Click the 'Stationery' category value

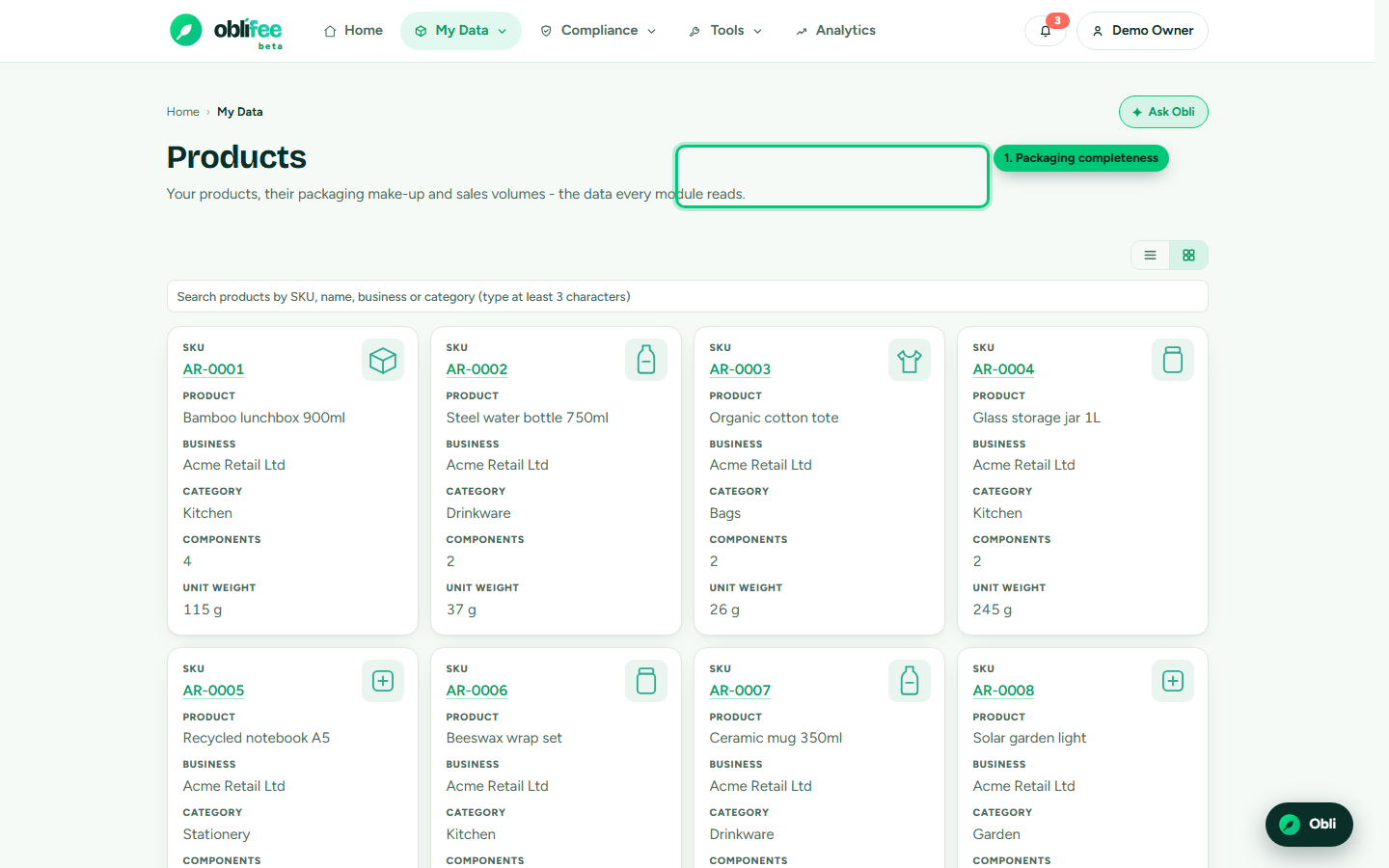[x=217, y=834]
